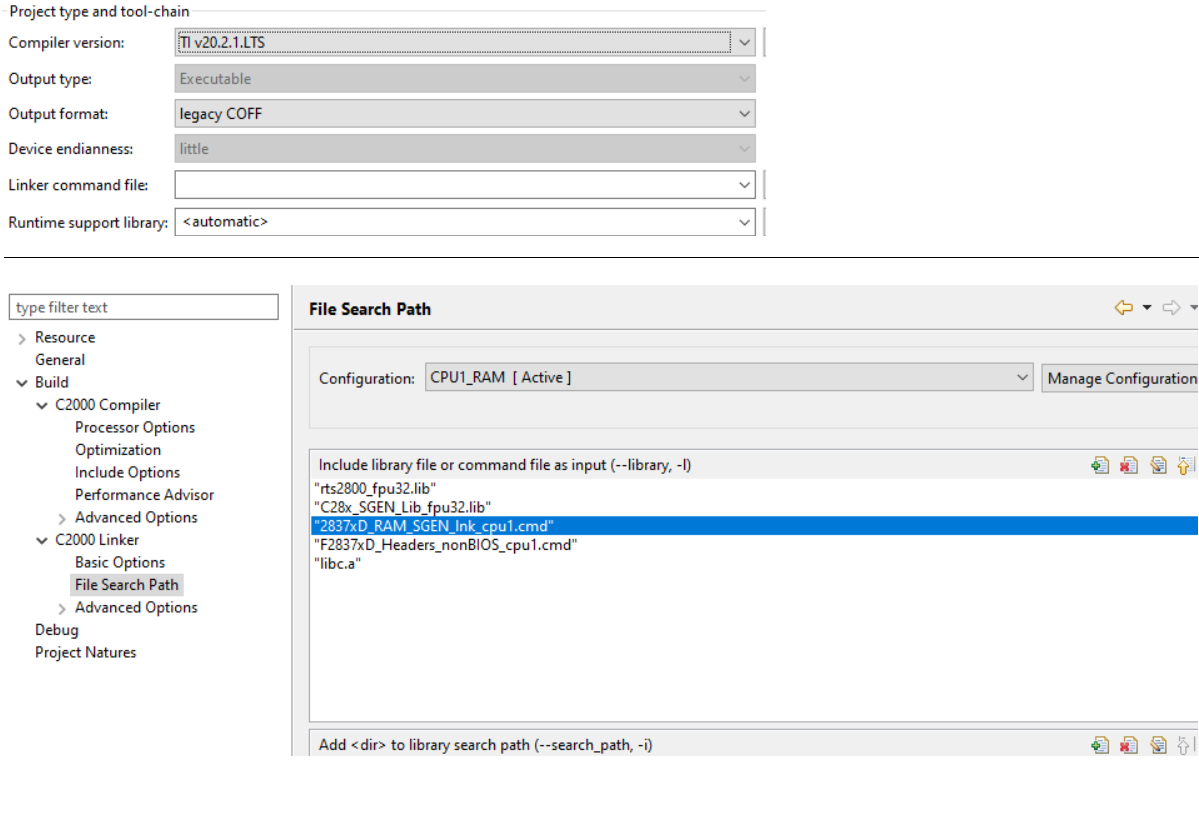Edit the highlighted library file entry

1158,465
